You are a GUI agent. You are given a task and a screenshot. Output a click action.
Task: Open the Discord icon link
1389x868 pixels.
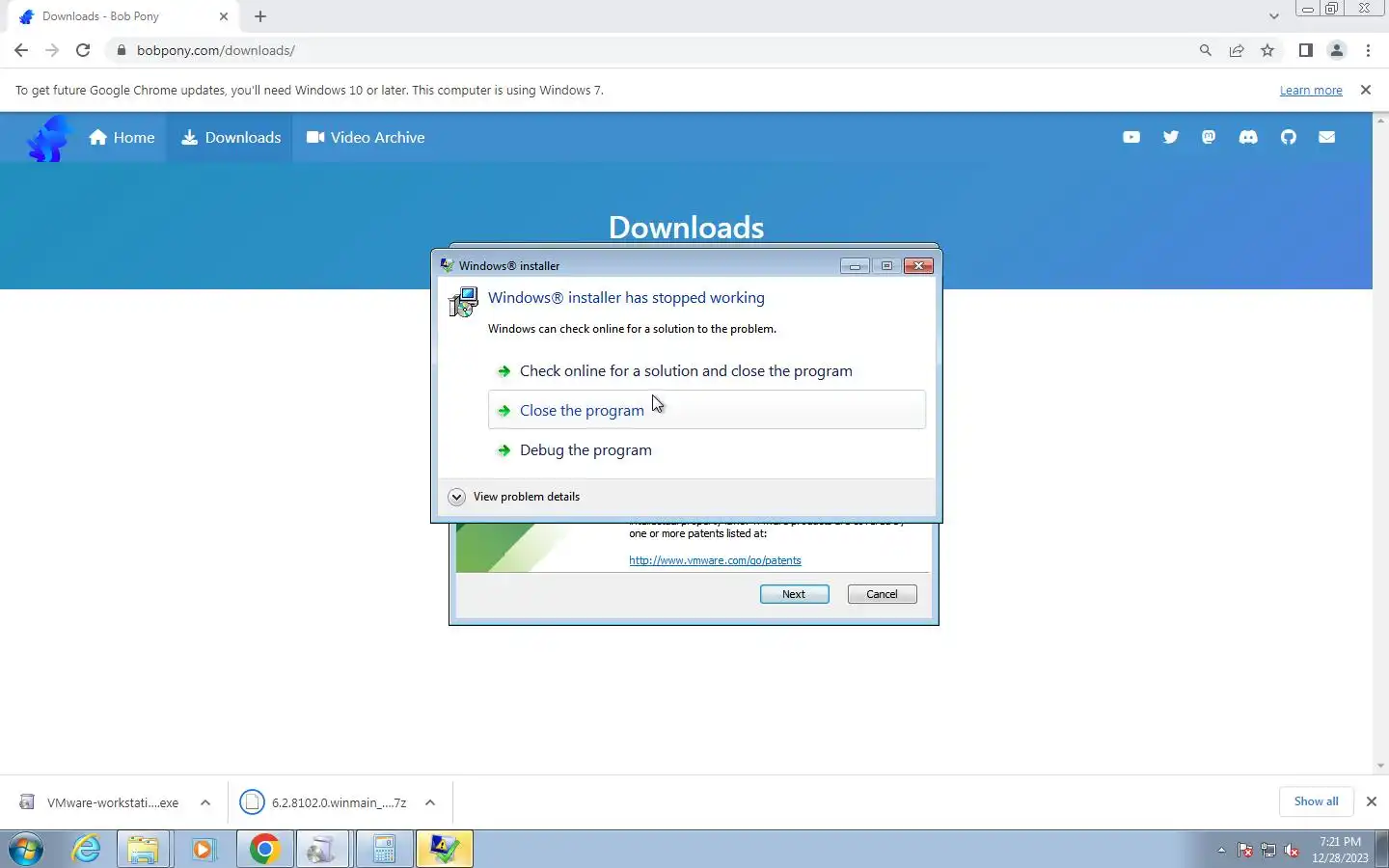click(x=1248, y=137)
